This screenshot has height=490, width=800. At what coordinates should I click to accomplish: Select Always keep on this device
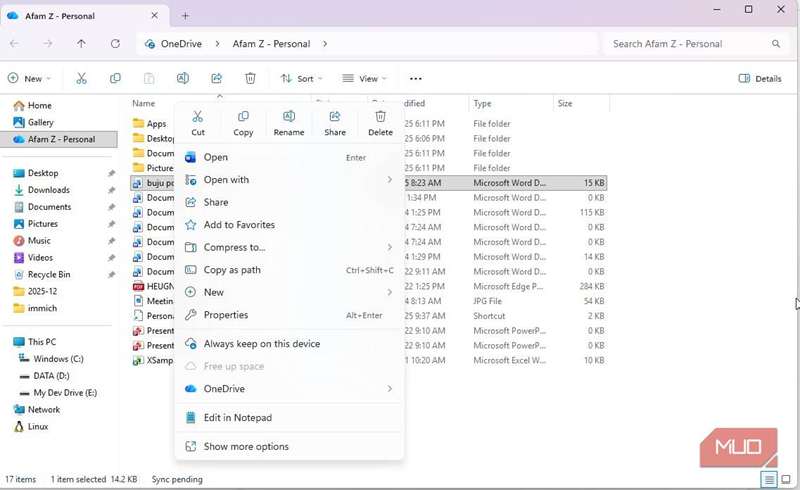point(262,344)
